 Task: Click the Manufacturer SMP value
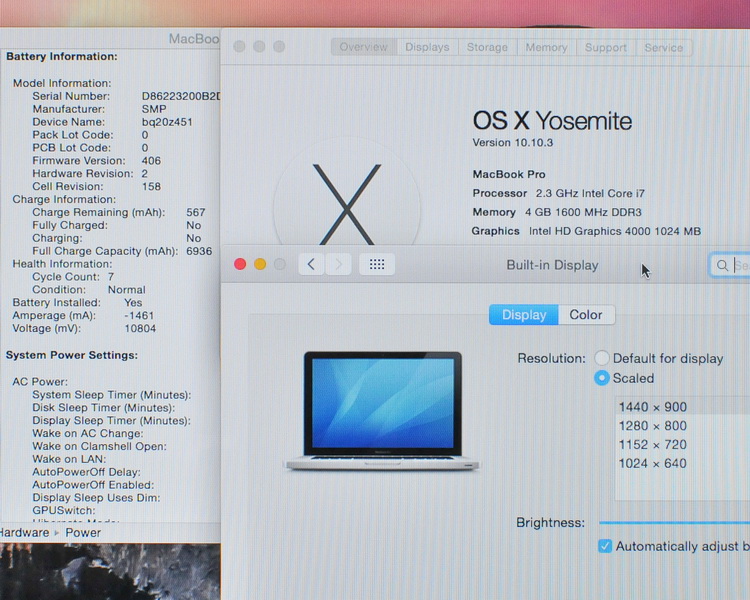coord(154,109)
